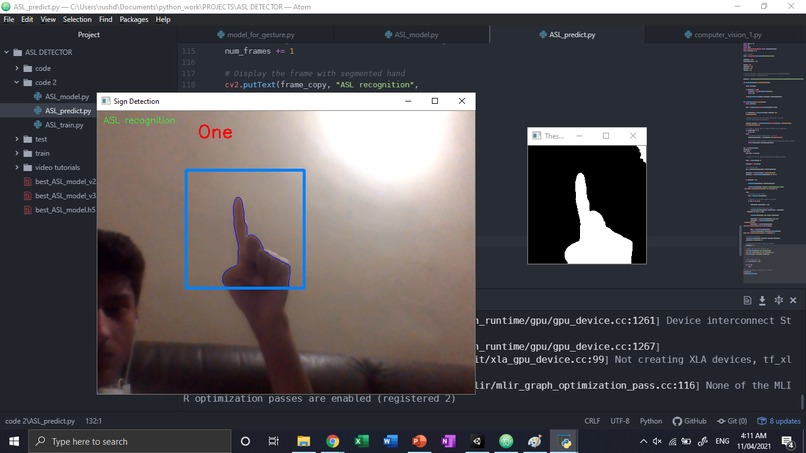The width and height of the screenshot is (806, 453).
Task: Open Task View on the taskbar
Action: pyautogui.click(x=273, y=441)
